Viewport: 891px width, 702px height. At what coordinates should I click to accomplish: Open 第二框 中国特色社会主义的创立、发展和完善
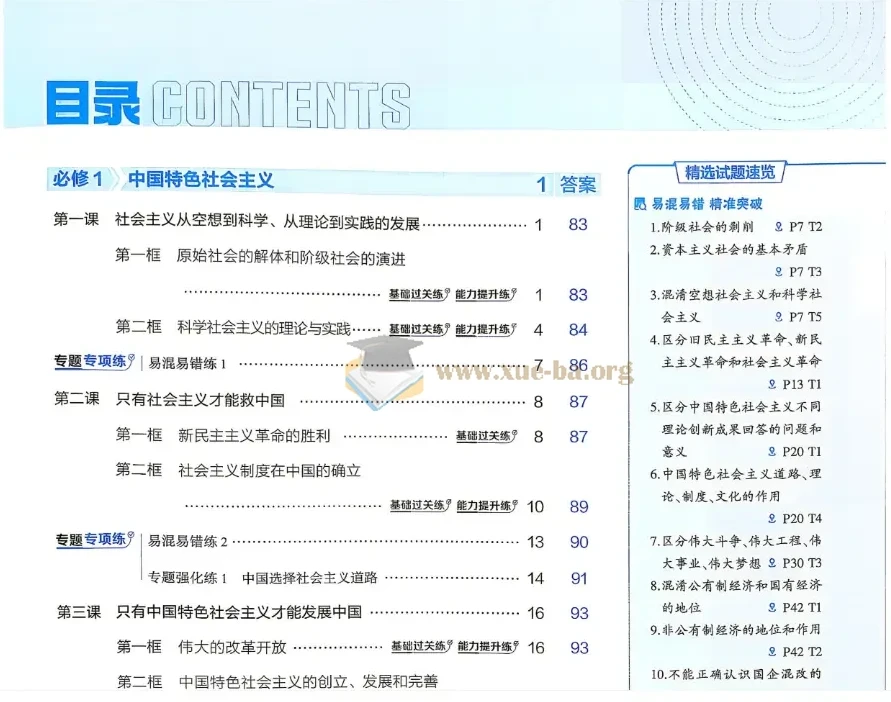pyautogui.click(x=277, y=681)
